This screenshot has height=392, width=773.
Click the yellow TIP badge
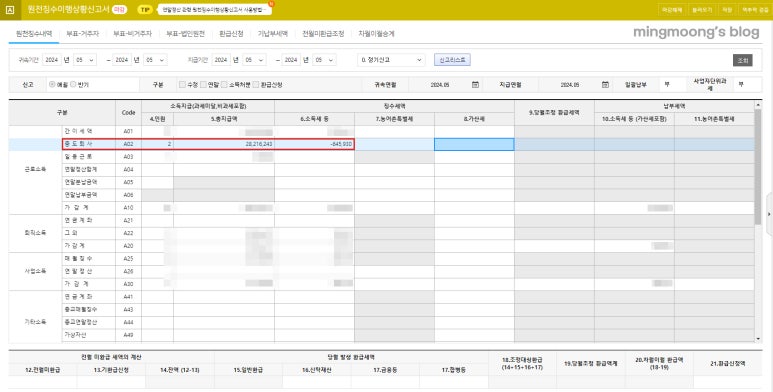(145, 10)
